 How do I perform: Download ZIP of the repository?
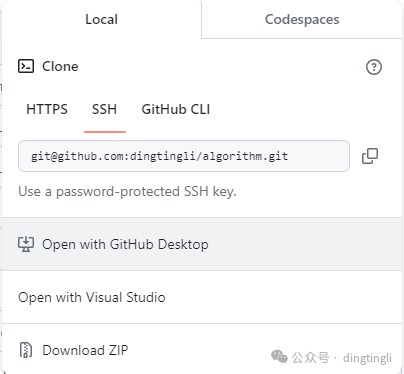click(202, 350)
